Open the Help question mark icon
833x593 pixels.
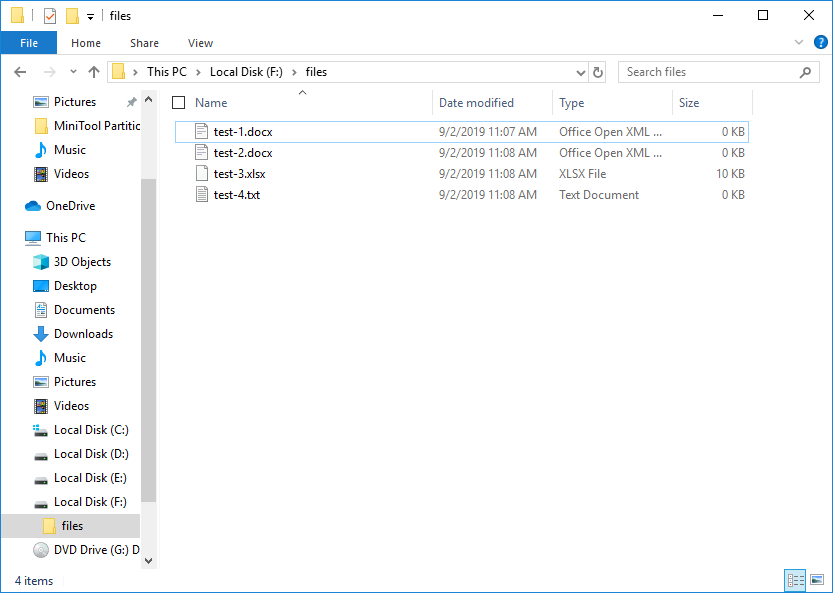click(820, 43)
